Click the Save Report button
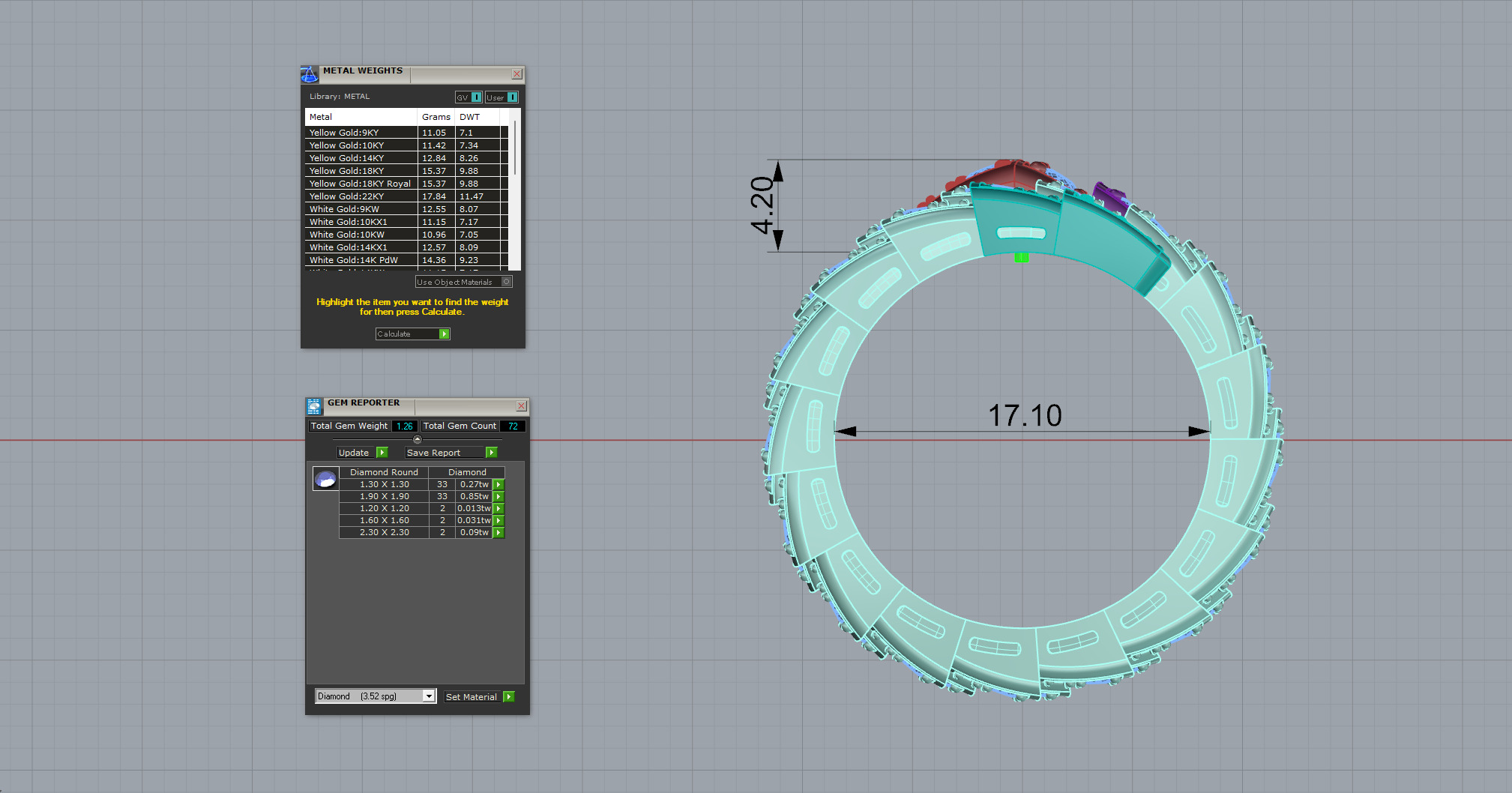 [451, 453]
